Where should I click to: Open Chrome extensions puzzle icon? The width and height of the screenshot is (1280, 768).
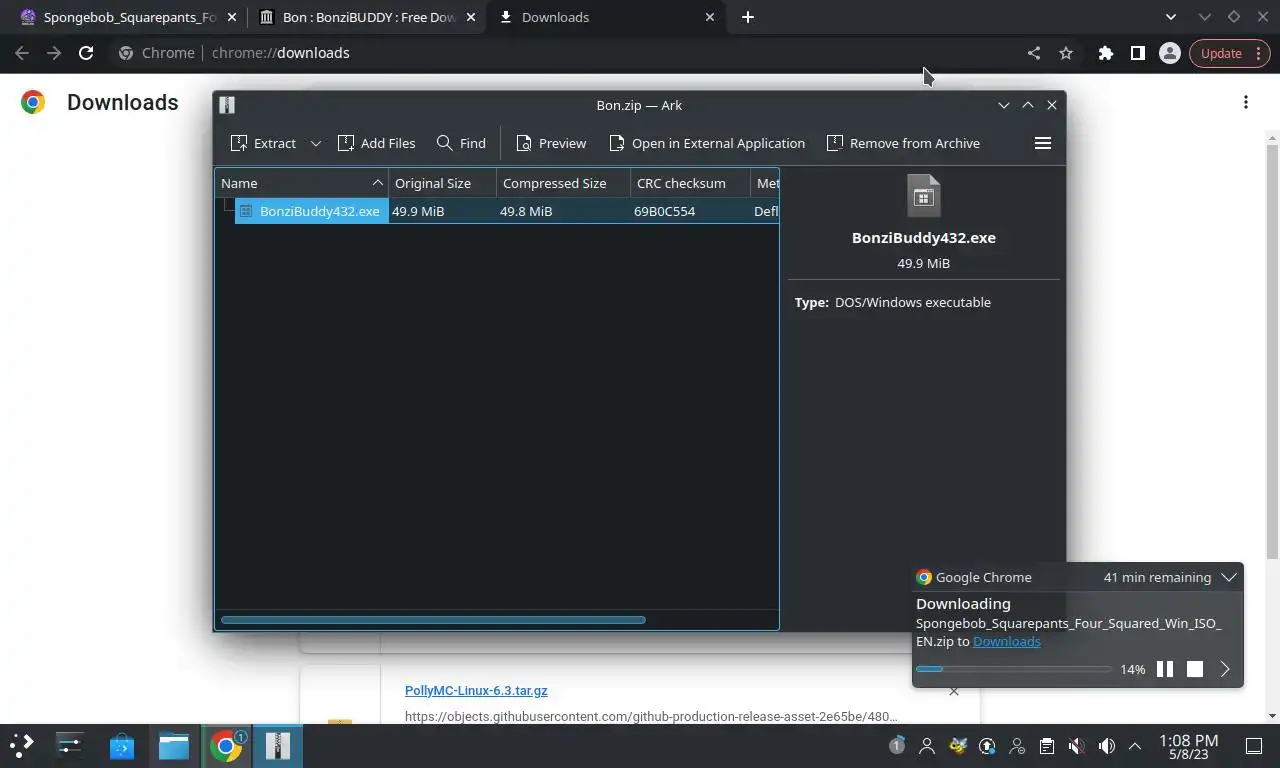tap(1106, 53)
